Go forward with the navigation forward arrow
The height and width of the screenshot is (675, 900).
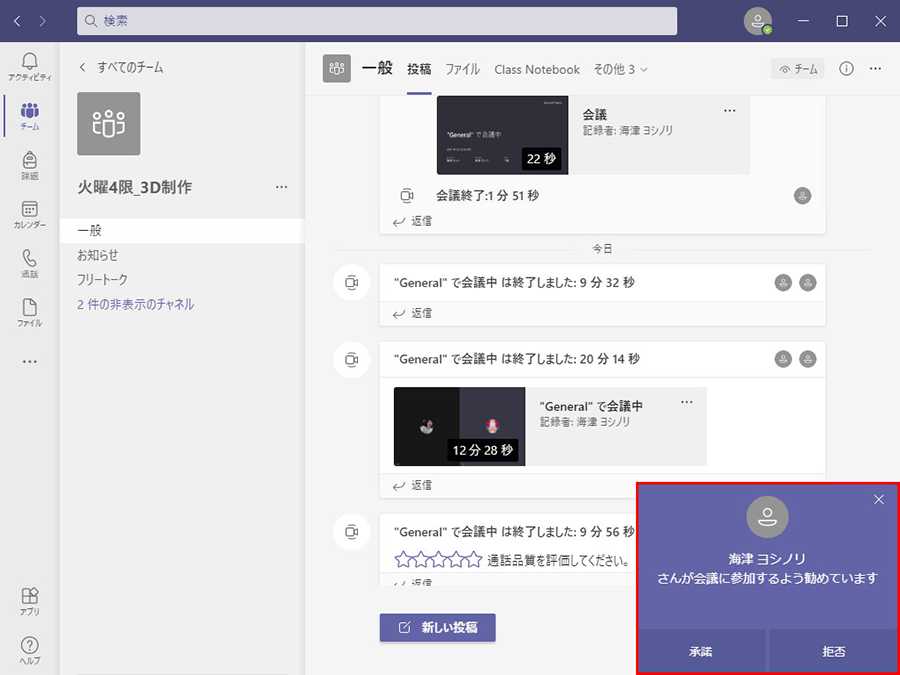point(42,21)
